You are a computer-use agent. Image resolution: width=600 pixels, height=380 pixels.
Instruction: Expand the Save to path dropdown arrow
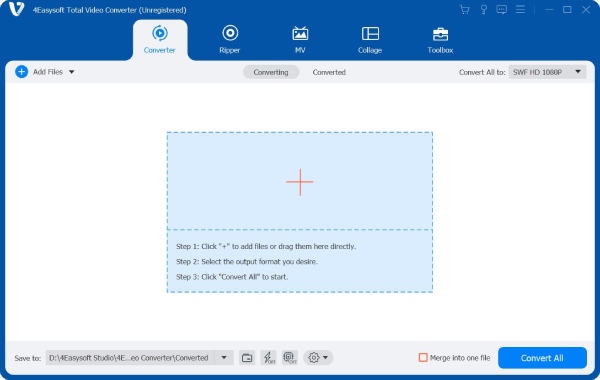(224, 358)
